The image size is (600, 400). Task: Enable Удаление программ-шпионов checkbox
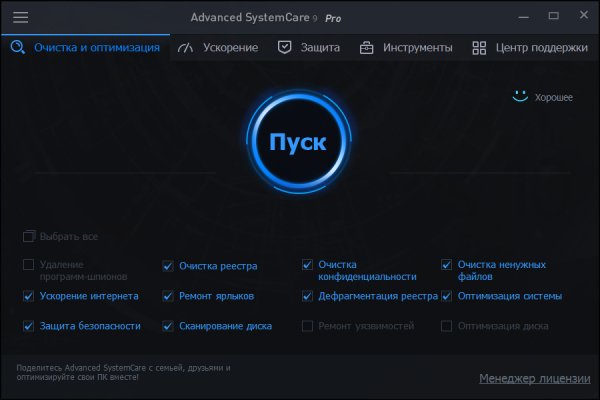click(28, 264)
